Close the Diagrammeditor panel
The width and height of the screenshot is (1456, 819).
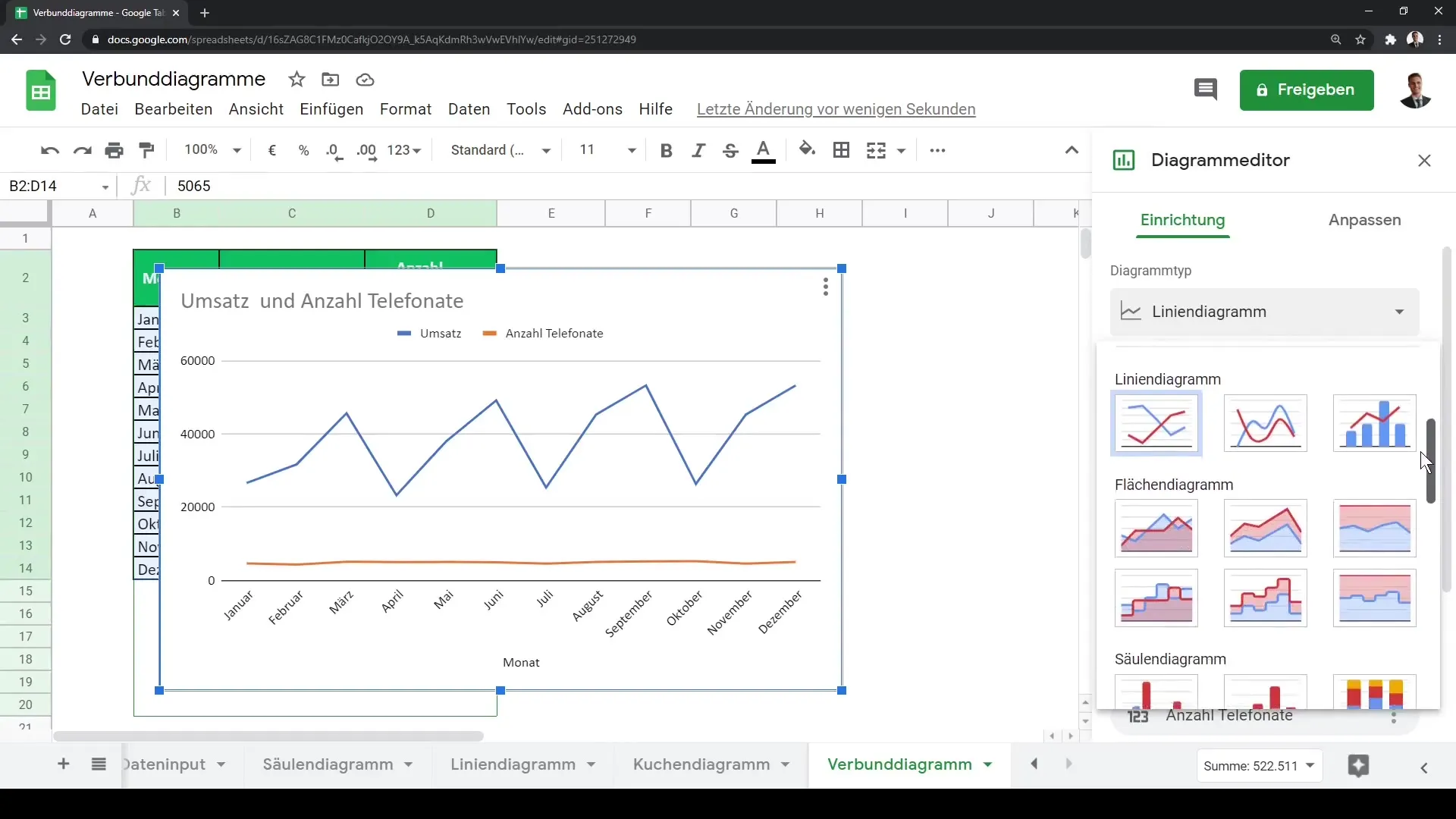1424,161
